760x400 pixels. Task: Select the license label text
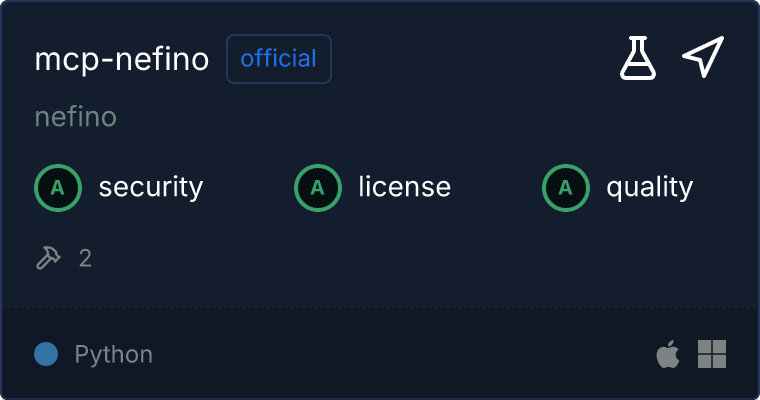coord(404,187)
